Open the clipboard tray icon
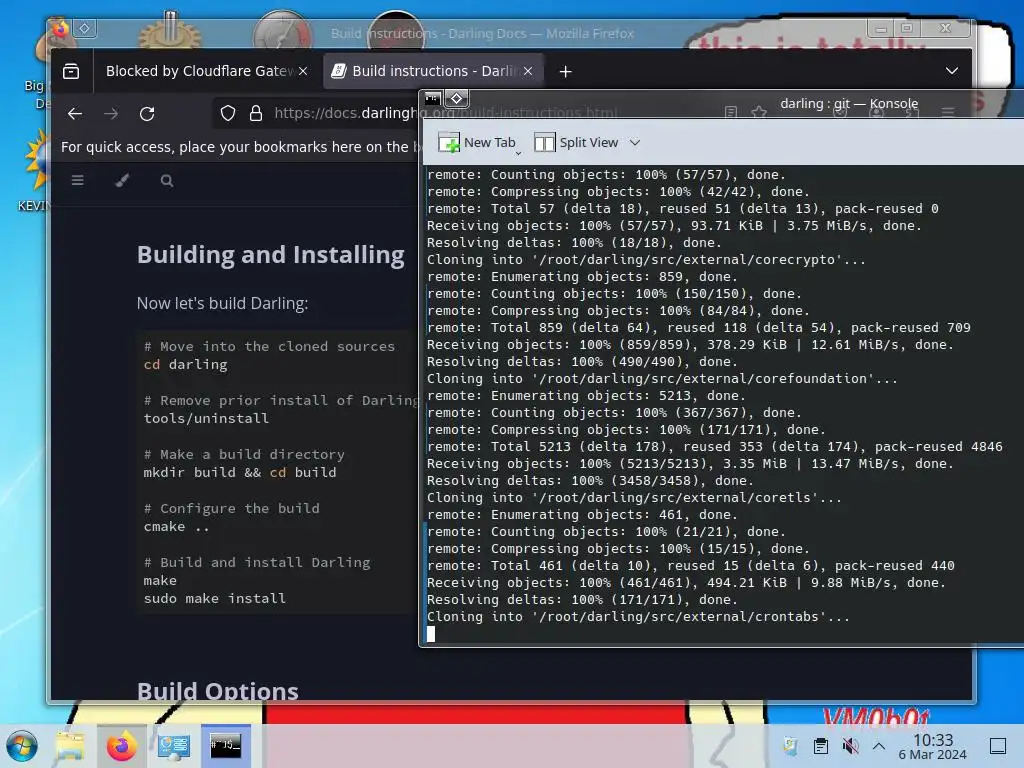1024x768 pixels. point(821,746)
